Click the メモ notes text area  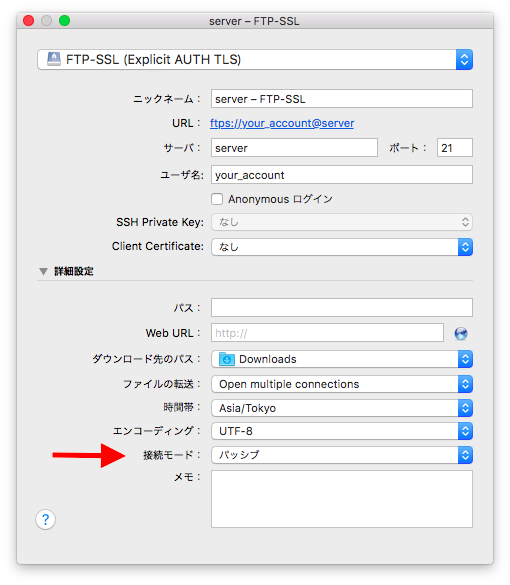pos(342,499)
